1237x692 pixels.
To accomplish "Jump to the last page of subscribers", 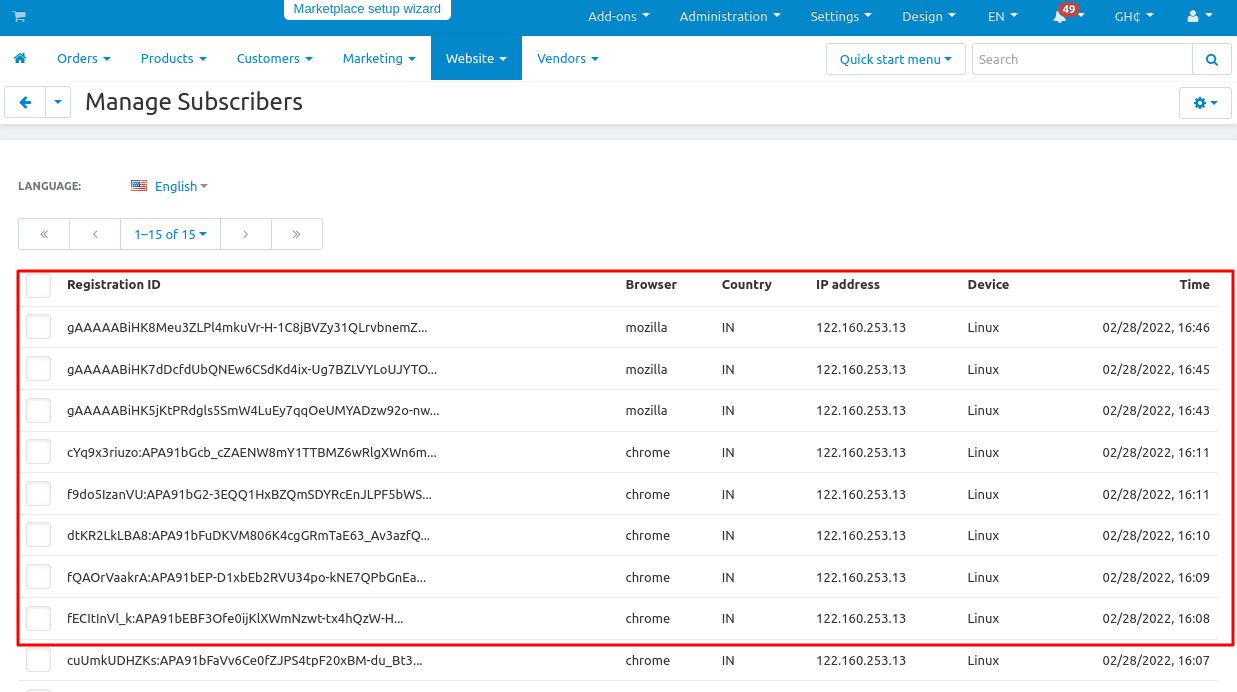I will pyautogui.click(x=297, y=234).
